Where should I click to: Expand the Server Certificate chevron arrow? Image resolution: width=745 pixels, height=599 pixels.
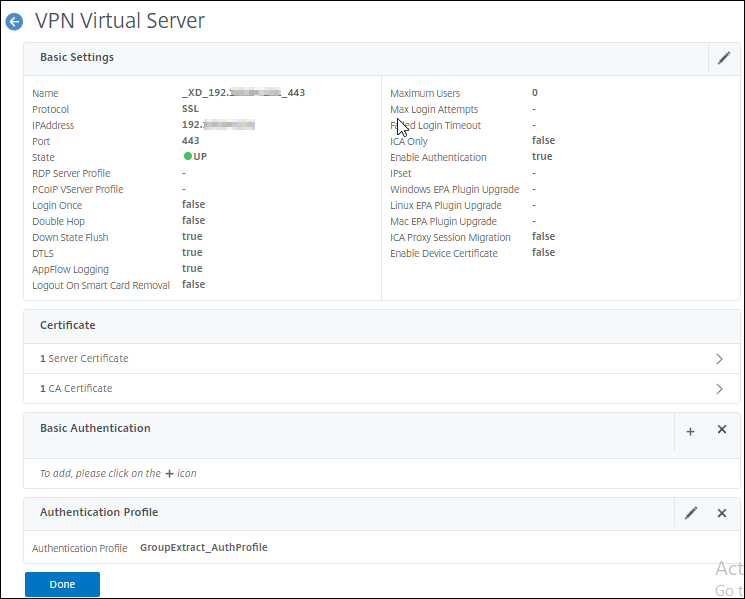tap(719, 359)
